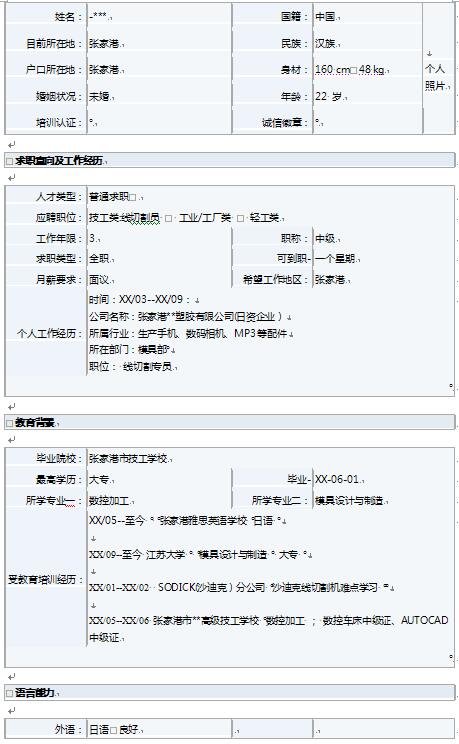This screenshot has height=744, width=459.
Task: Click the 外语 value 日语 良好
Action: pos(114,729)
